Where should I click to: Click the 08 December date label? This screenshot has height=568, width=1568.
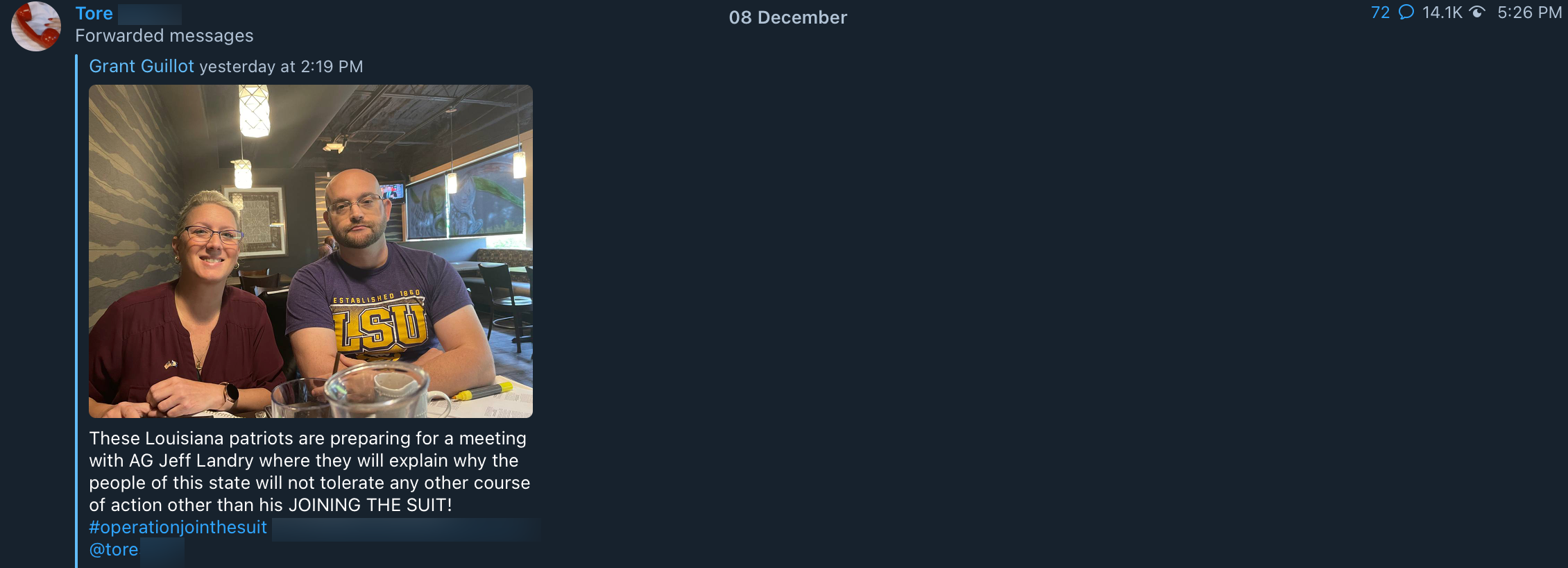coord(787,17)
